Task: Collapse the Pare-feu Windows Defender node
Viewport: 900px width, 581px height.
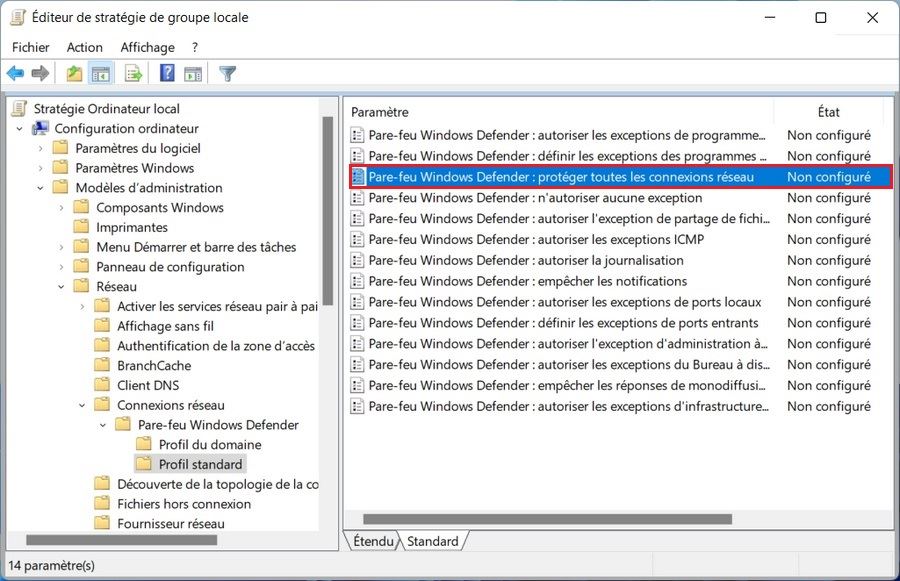Action: (104, 425)
